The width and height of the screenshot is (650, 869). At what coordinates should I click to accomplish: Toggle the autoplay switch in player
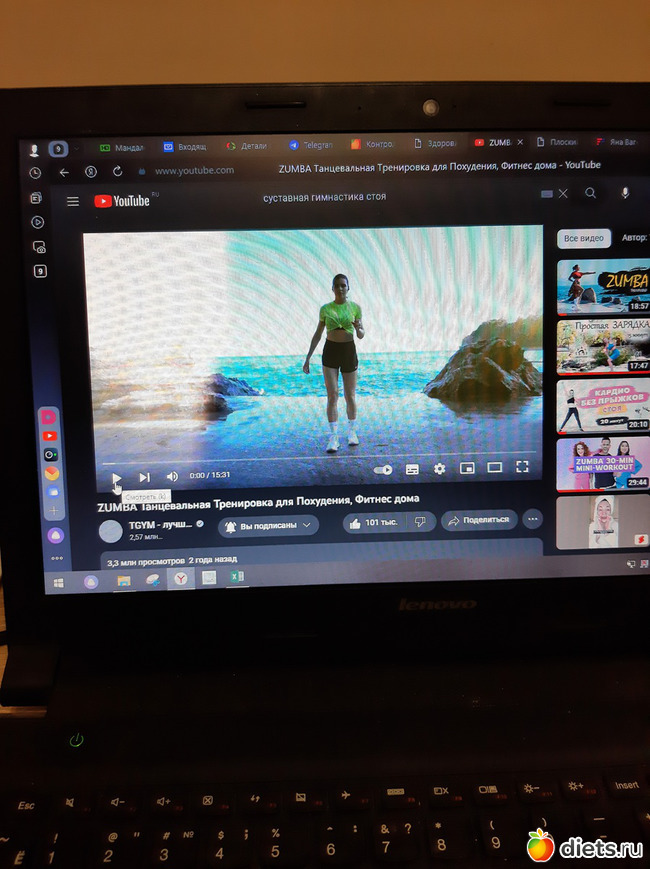pyautogui.click(x=382, y=469)
